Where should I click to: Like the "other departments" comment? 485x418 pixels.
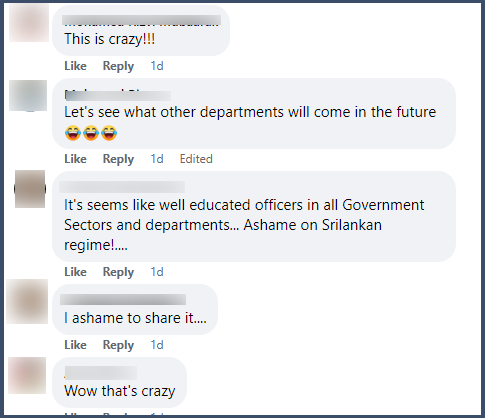coord(75,159)
